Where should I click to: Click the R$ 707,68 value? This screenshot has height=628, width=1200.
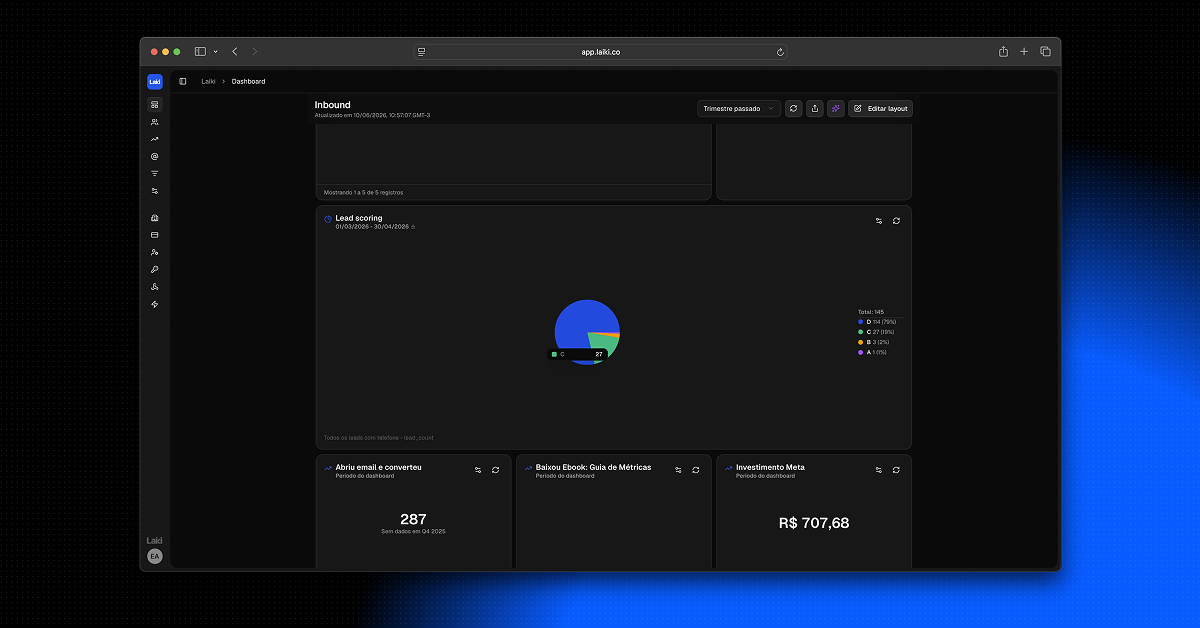pyautogui.click(x=814, y=522)
